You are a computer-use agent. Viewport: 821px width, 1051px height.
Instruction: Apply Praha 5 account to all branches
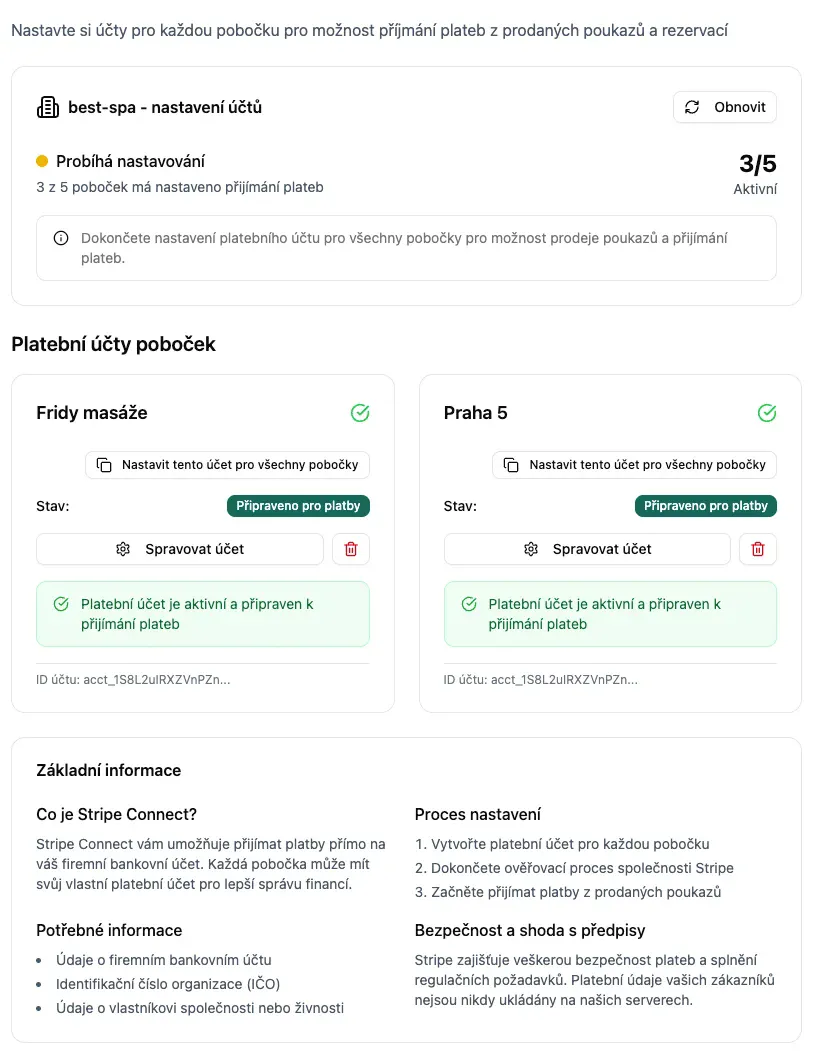click(634, 465)
